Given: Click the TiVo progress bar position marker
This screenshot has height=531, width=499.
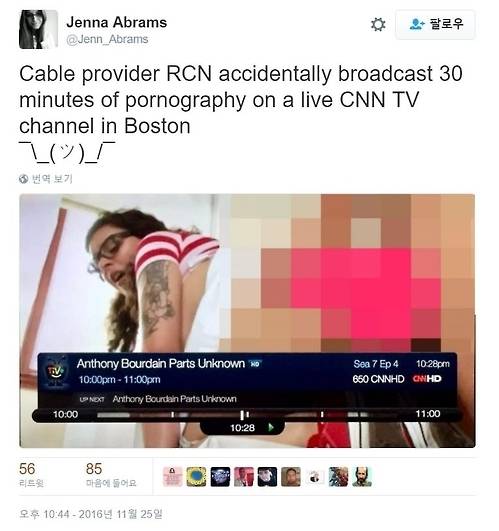Looking at the screenshot, I should click(x=242, y=415).
